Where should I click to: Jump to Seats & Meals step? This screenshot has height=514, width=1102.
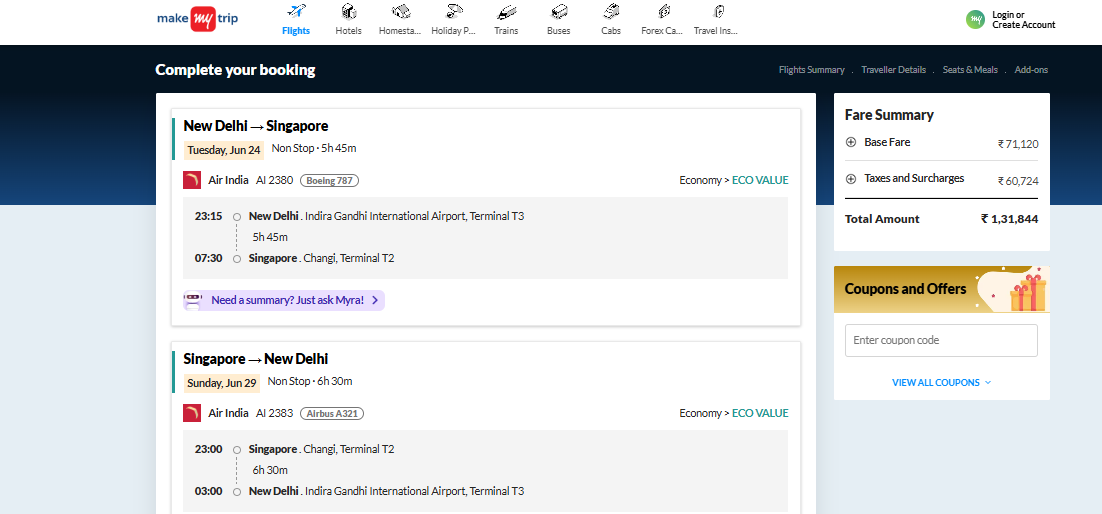pos(970,70)
